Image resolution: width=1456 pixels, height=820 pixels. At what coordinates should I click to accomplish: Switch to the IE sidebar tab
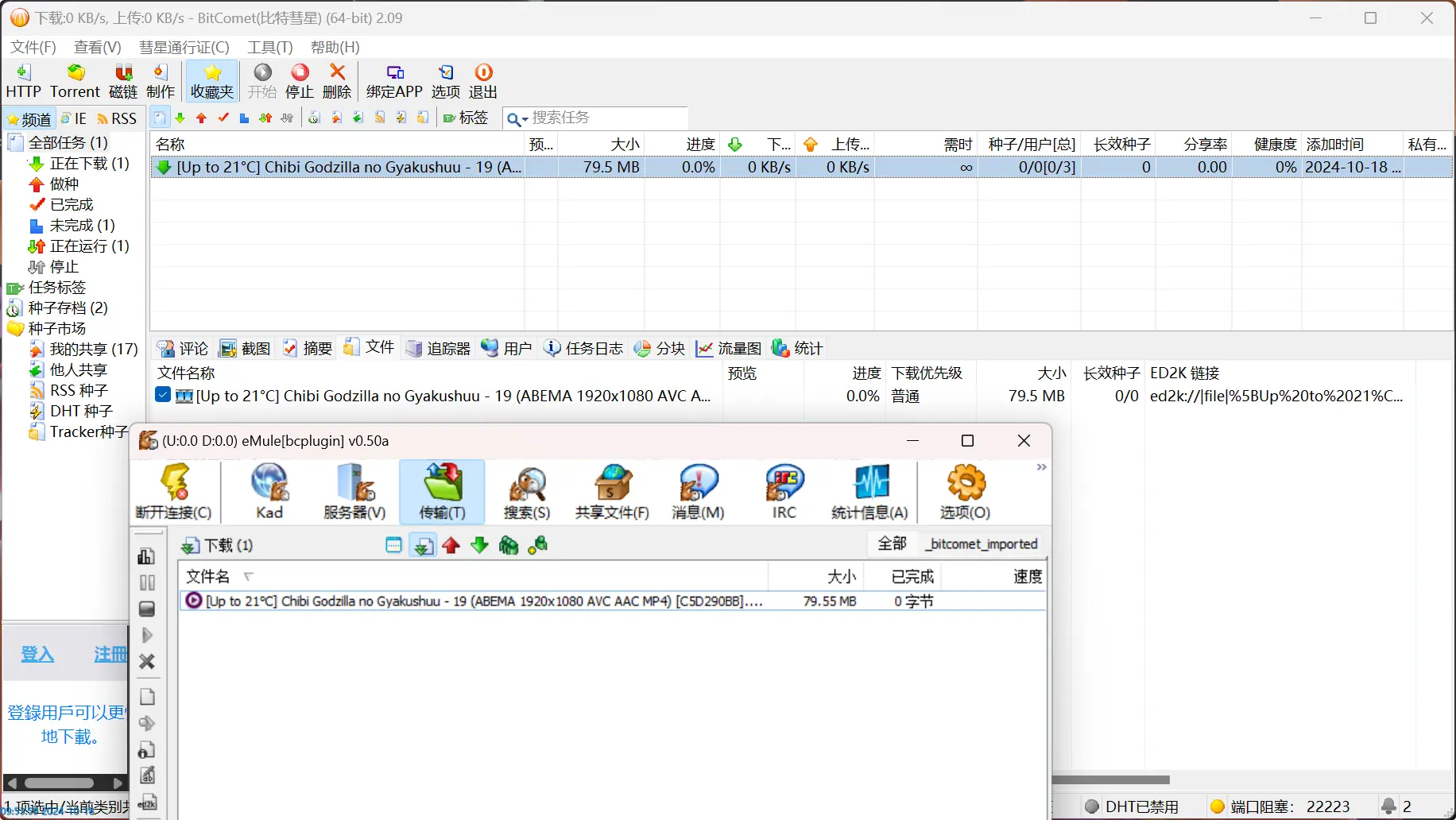click(x=73, y=118)
